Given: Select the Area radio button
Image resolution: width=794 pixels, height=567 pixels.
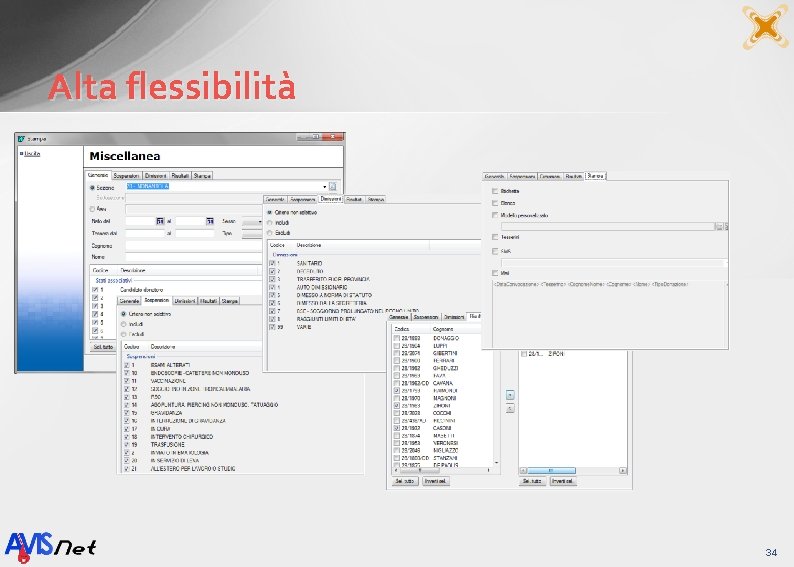Looking at the screenshot, I should 92,209.
